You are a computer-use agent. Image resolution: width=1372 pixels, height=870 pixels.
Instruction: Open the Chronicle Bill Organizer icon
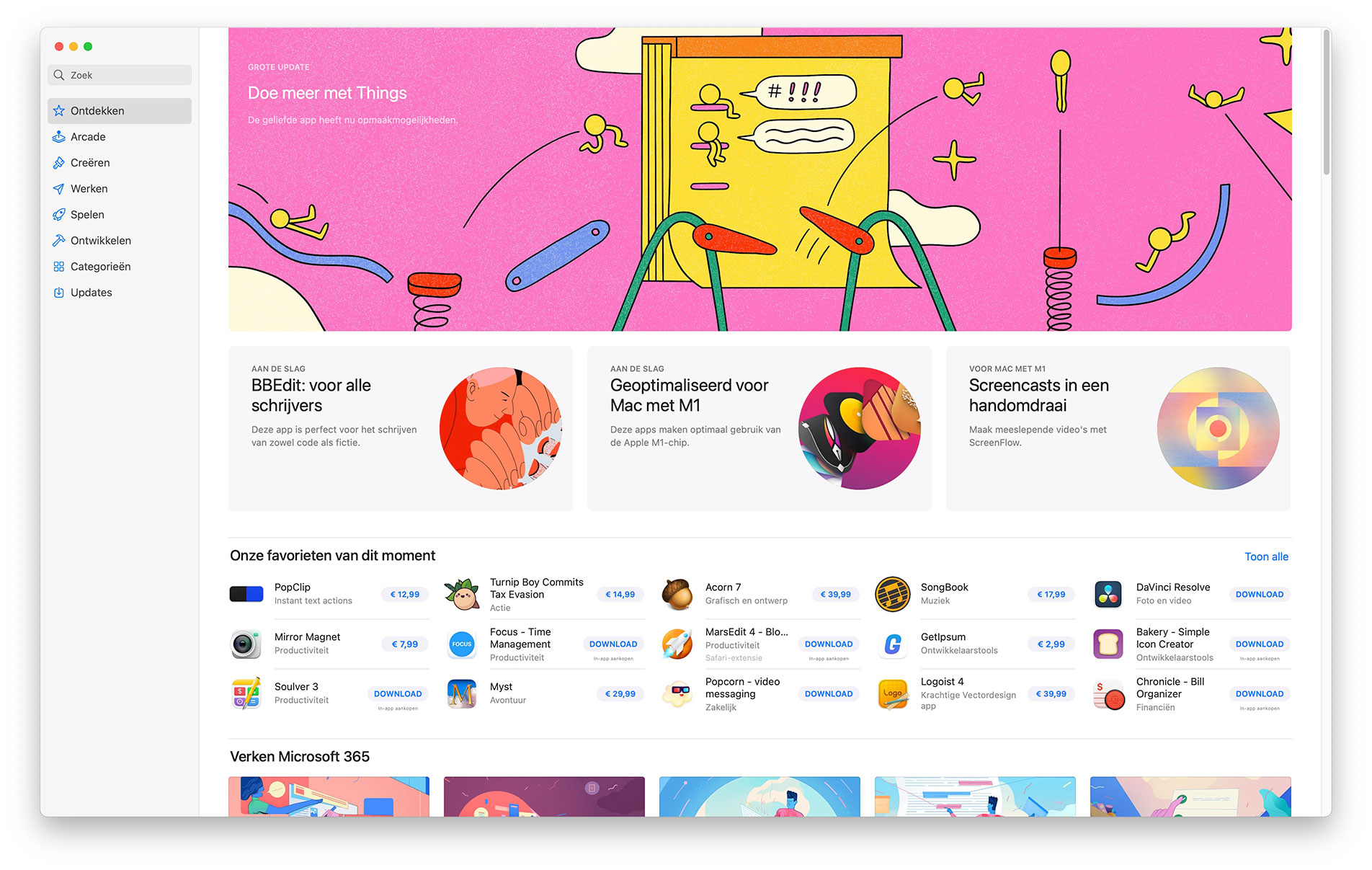pos(1108,694)
